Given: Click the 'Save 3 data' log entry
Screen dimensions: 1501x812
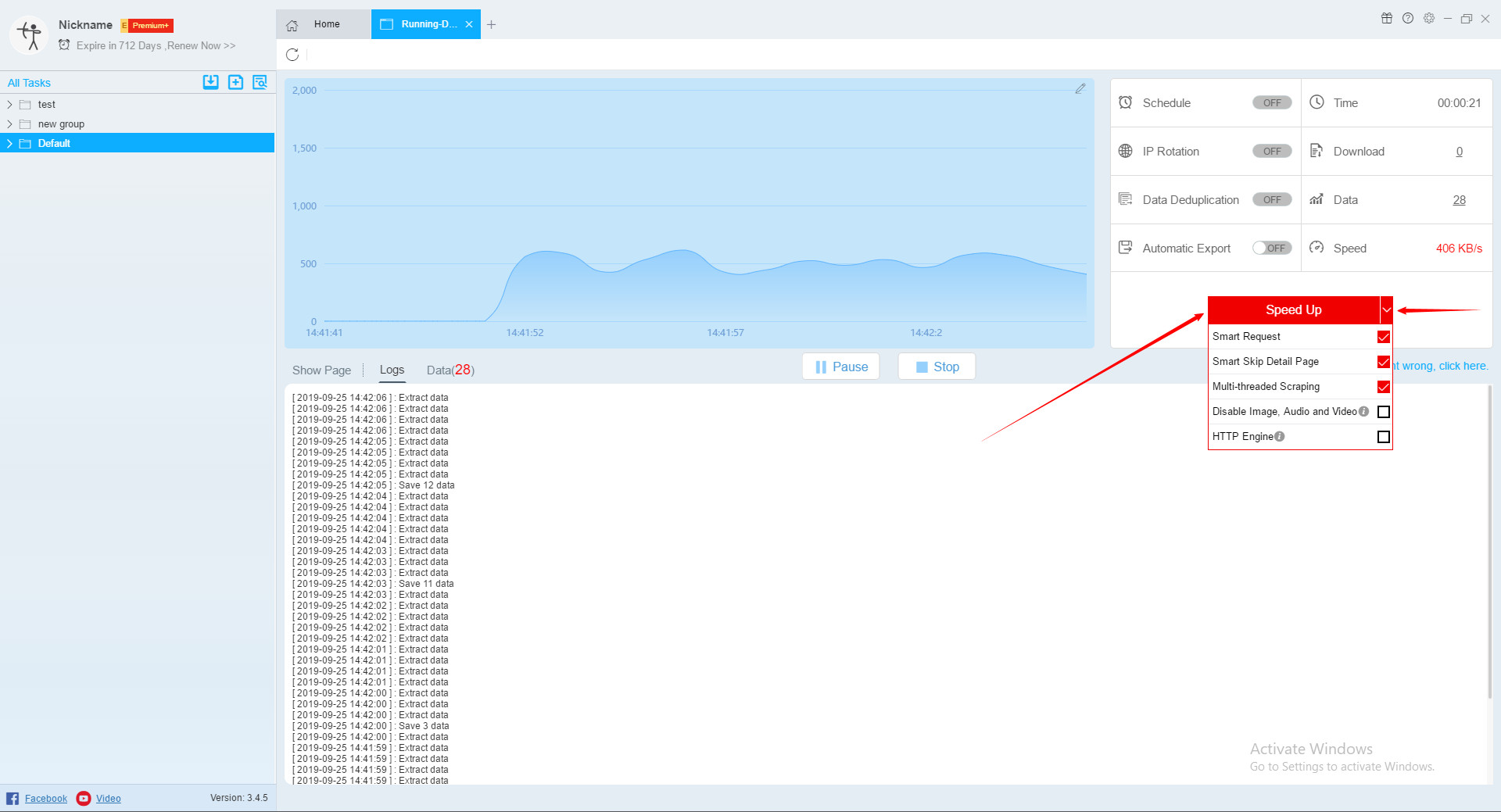Looking at the screenshot, I should click(x=371, y=726).
